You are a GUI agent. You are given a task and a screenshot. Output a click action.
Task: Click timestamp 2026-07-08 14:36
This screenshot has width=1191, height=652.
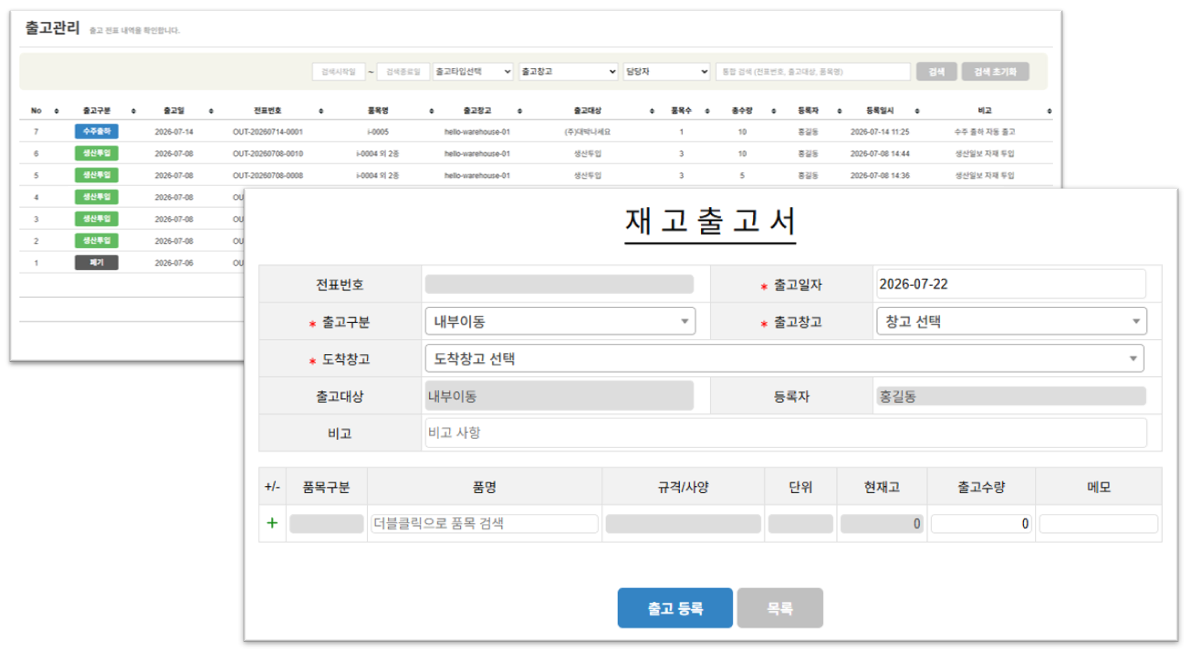(880, 175)
